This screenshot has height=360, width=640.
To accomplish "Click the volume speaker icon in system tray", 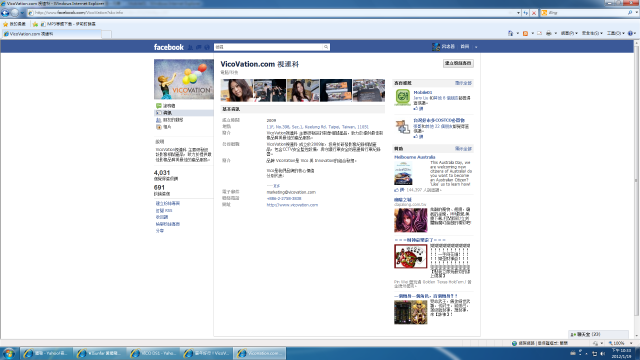I will click(x=602, y=353).
